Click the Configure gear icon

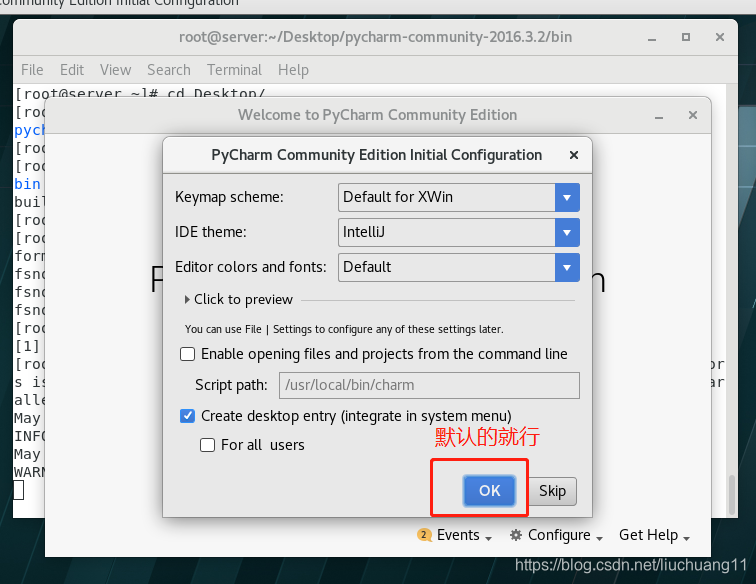tap(516, 535)
